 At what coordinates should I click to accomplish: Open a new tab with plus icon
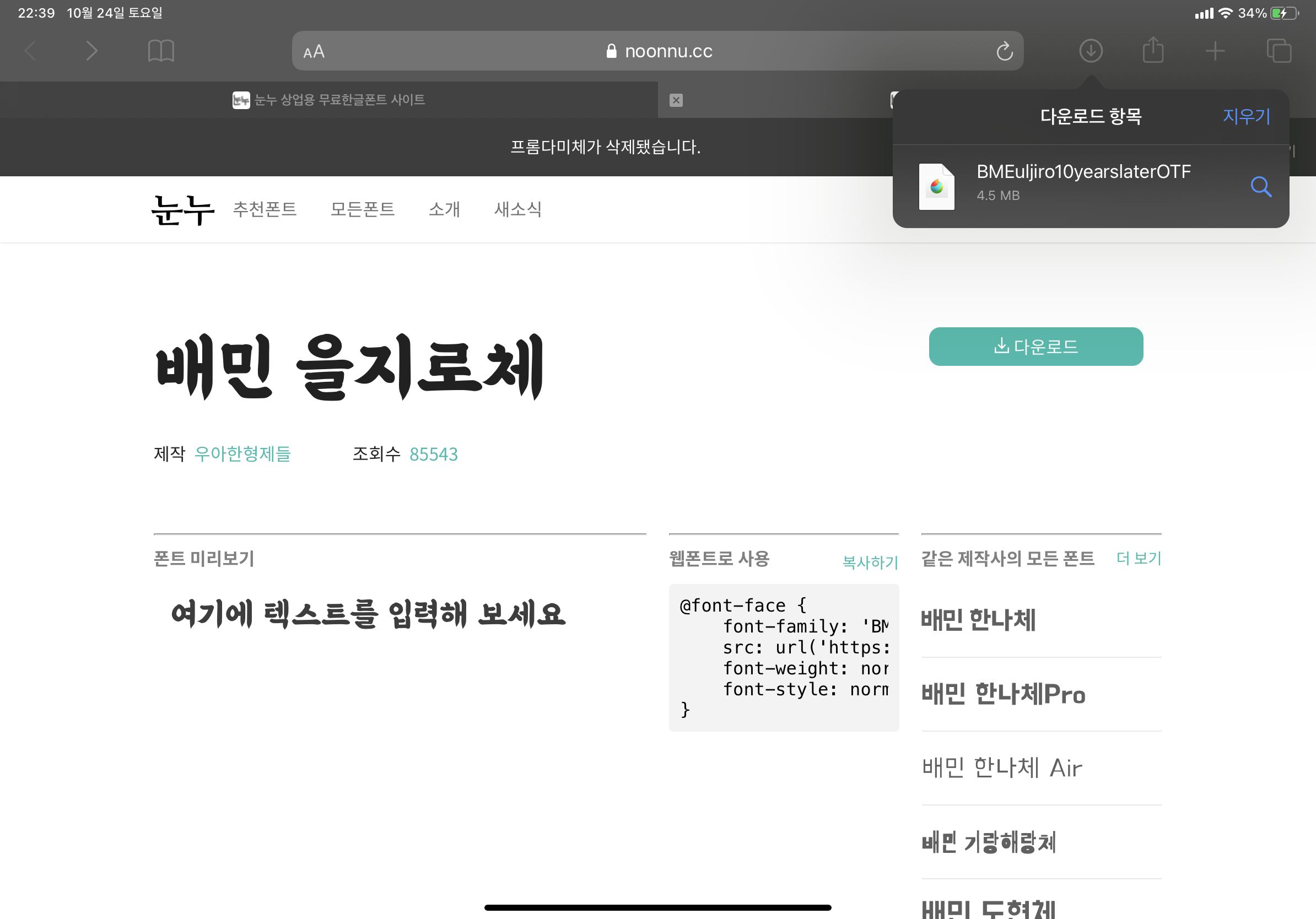[1215, 51]
